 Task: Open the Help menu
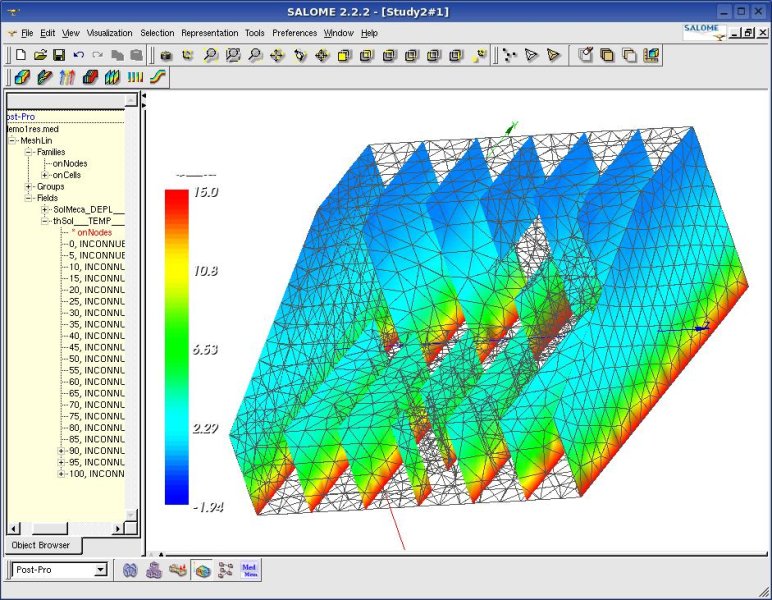[x=369, y=33]
